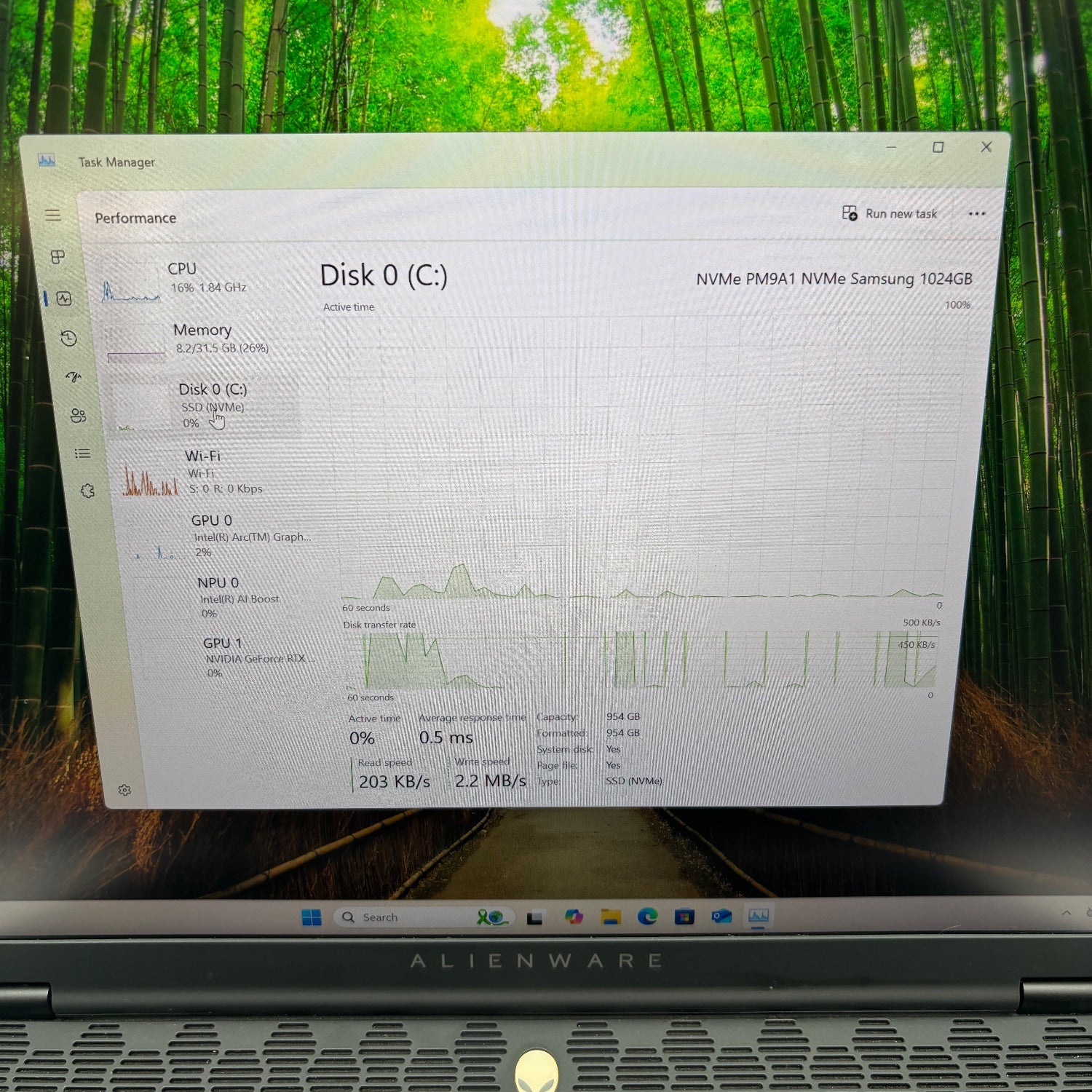Expand the navigation pane with hamburger menu
The height and width of the screenshot is (1092, 1092).
pyautogui.click(x=52, y=215)
